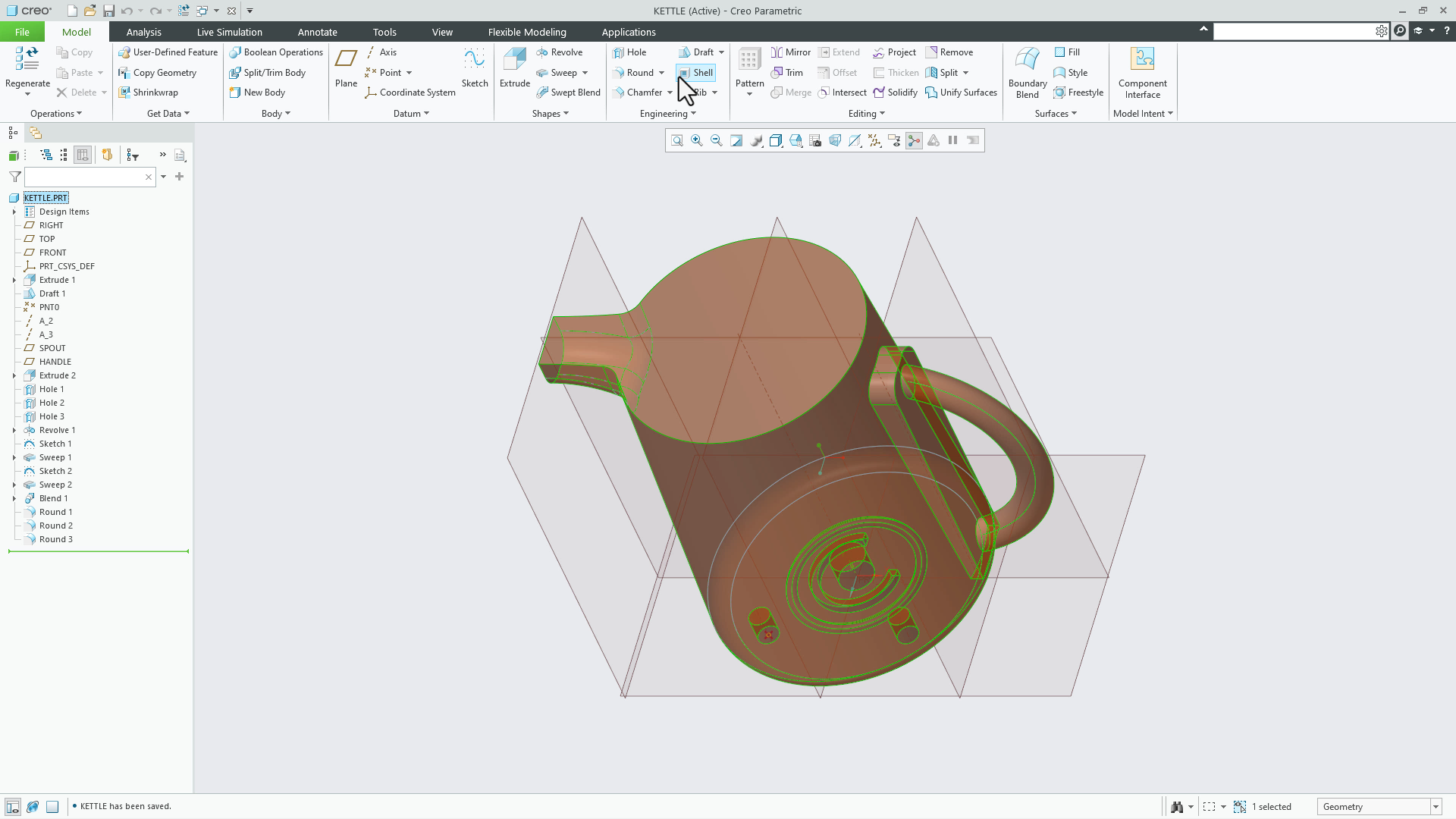This screenshot has height=819, width=1456.
Task: Expand the Engineering group menu
Action: click(x=667, y=114)
